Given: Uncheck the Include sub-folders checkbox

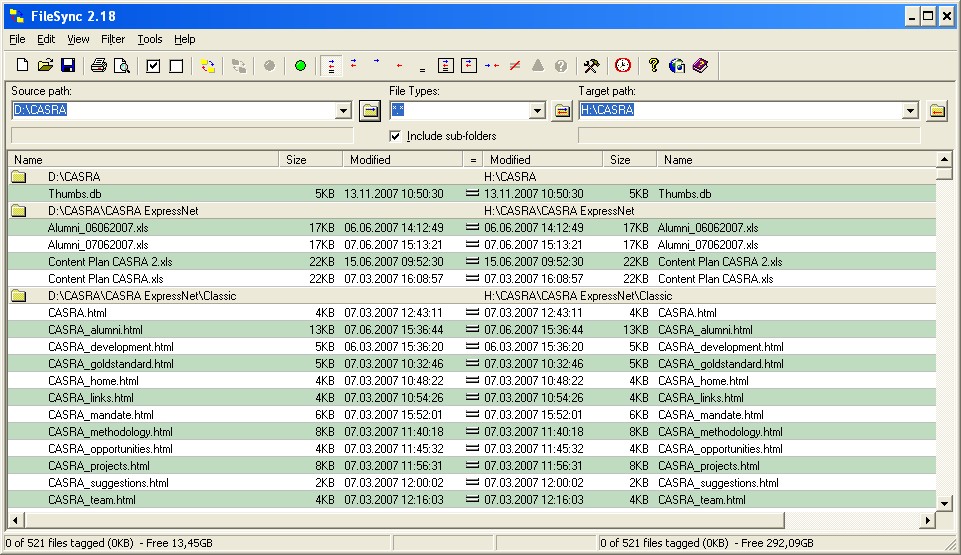Looking at the screenshot, I should pyautogui.click(x=395, y=136).
